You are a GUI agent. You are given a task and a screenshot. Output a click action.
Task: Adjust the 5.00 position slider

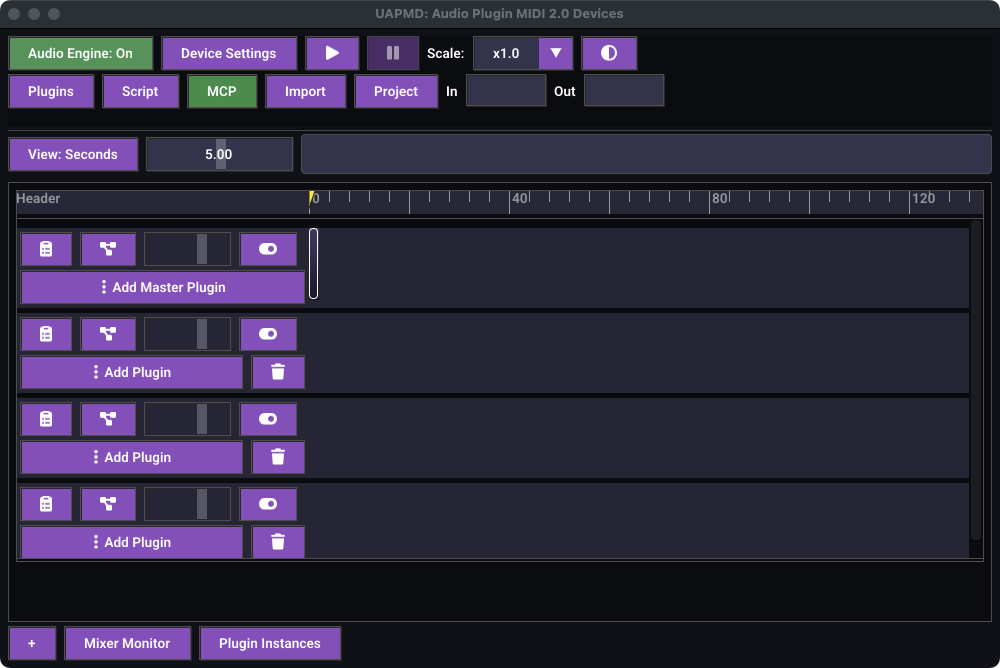[x=219, y=154]
